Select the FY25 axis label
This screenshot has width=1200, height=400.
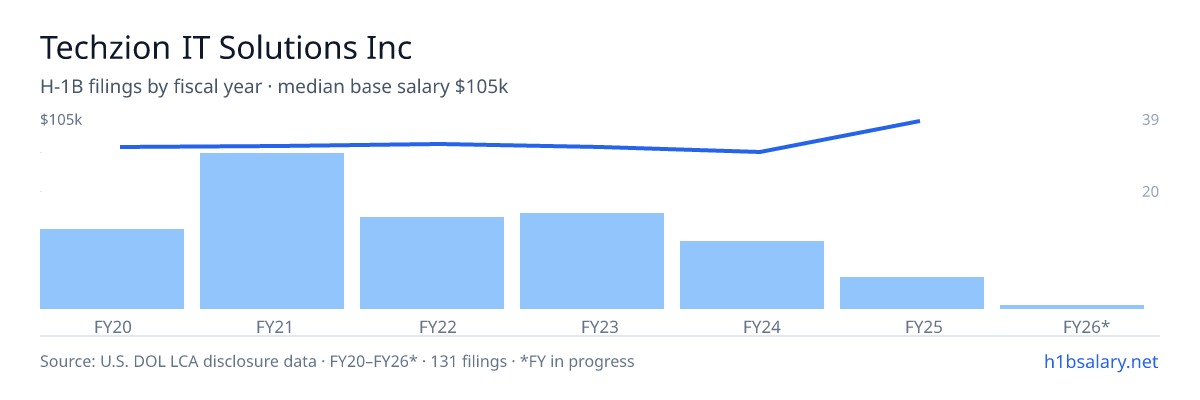pos(912,326)
